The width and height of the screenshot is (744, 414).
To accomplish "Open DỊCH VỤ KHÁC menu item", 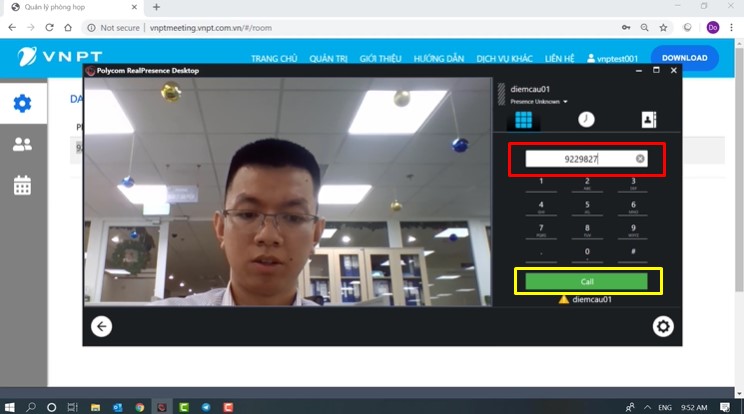I will pos(504,59).
